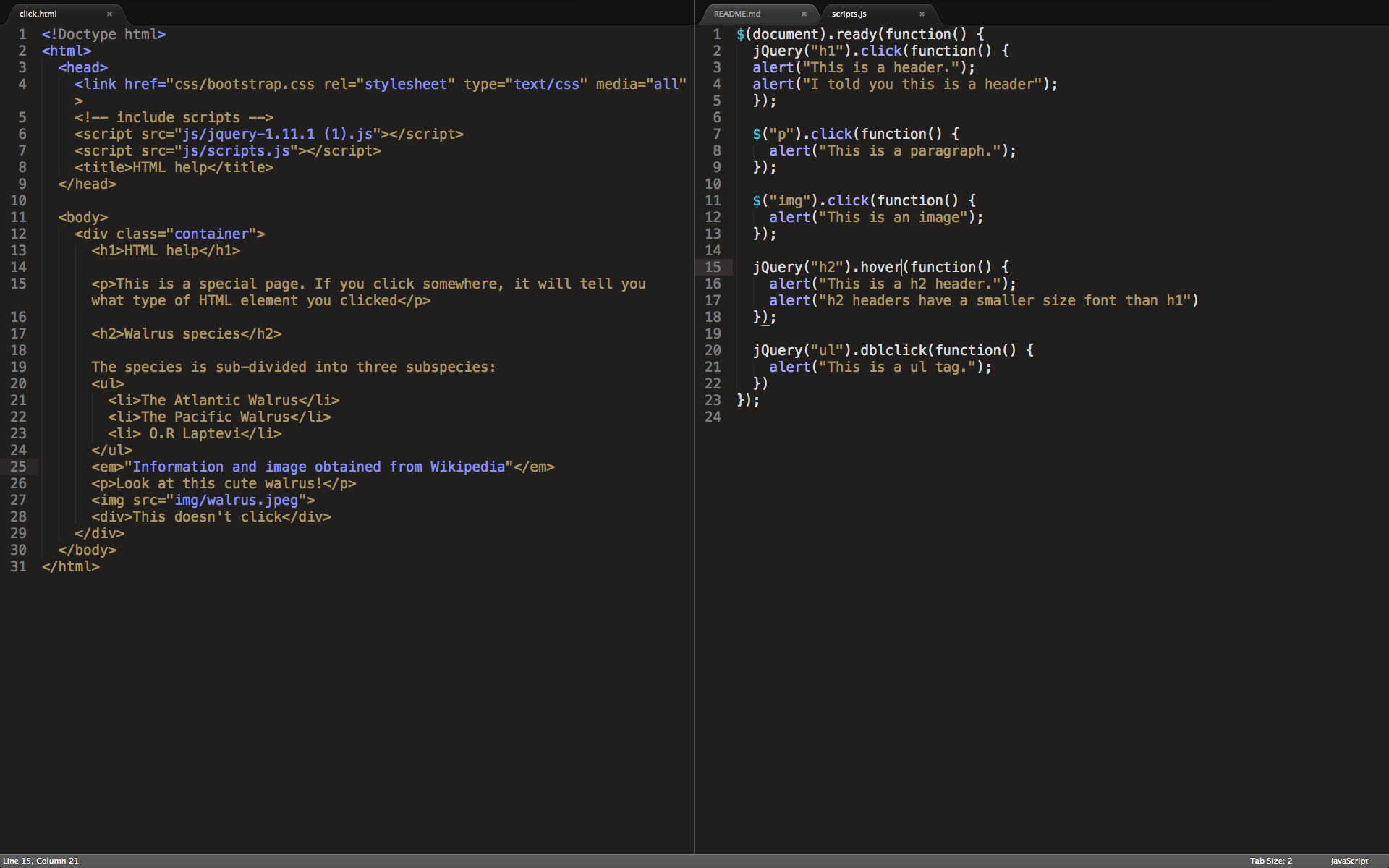Click line number 15 in the scripts.js gutter
1389x868 pixels.
click(x=713, y=267)
